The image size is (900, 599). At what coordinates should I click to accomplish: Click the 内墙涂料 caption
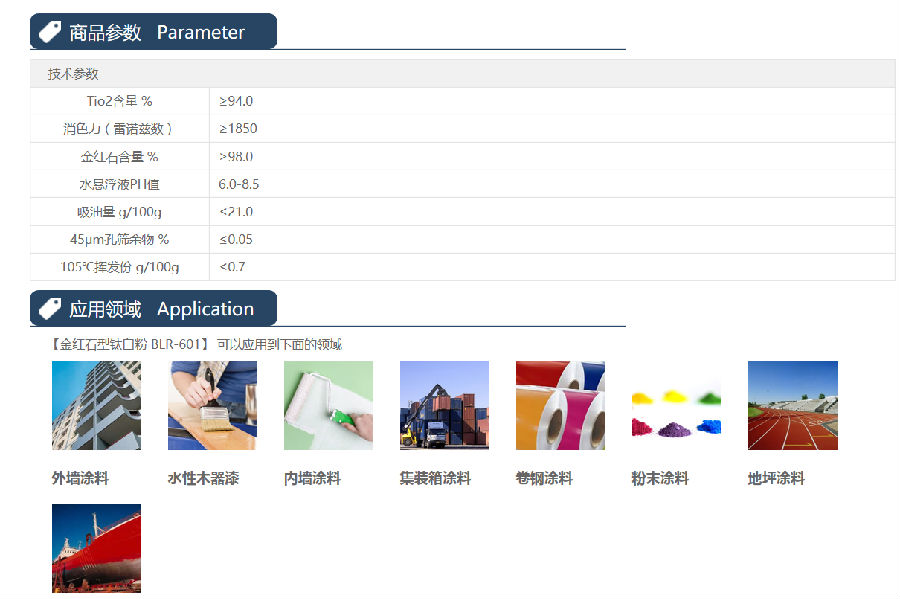[x=312, y=479]
